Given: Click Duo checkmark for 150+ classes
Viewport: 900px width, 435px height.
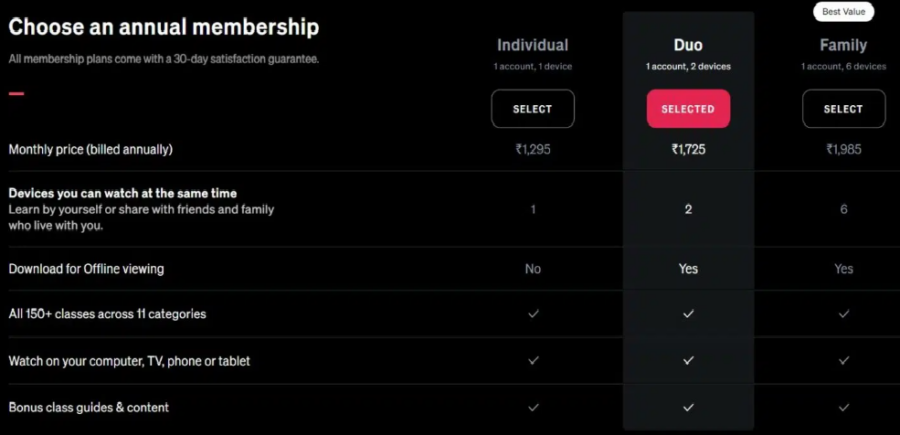Looking at the screenshot, I should 688,314.
